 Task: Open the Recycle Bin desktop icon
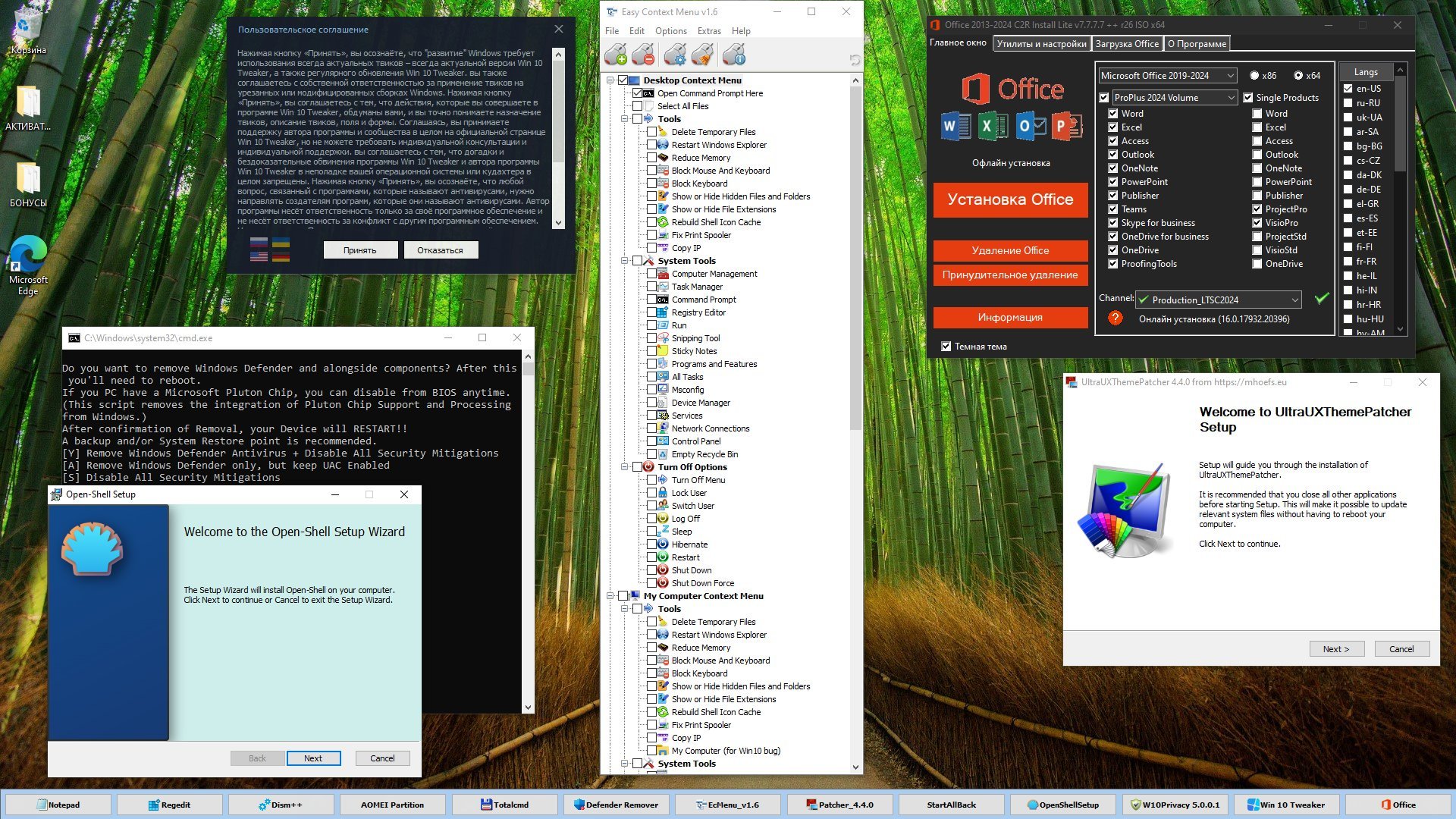coord(28,30)
